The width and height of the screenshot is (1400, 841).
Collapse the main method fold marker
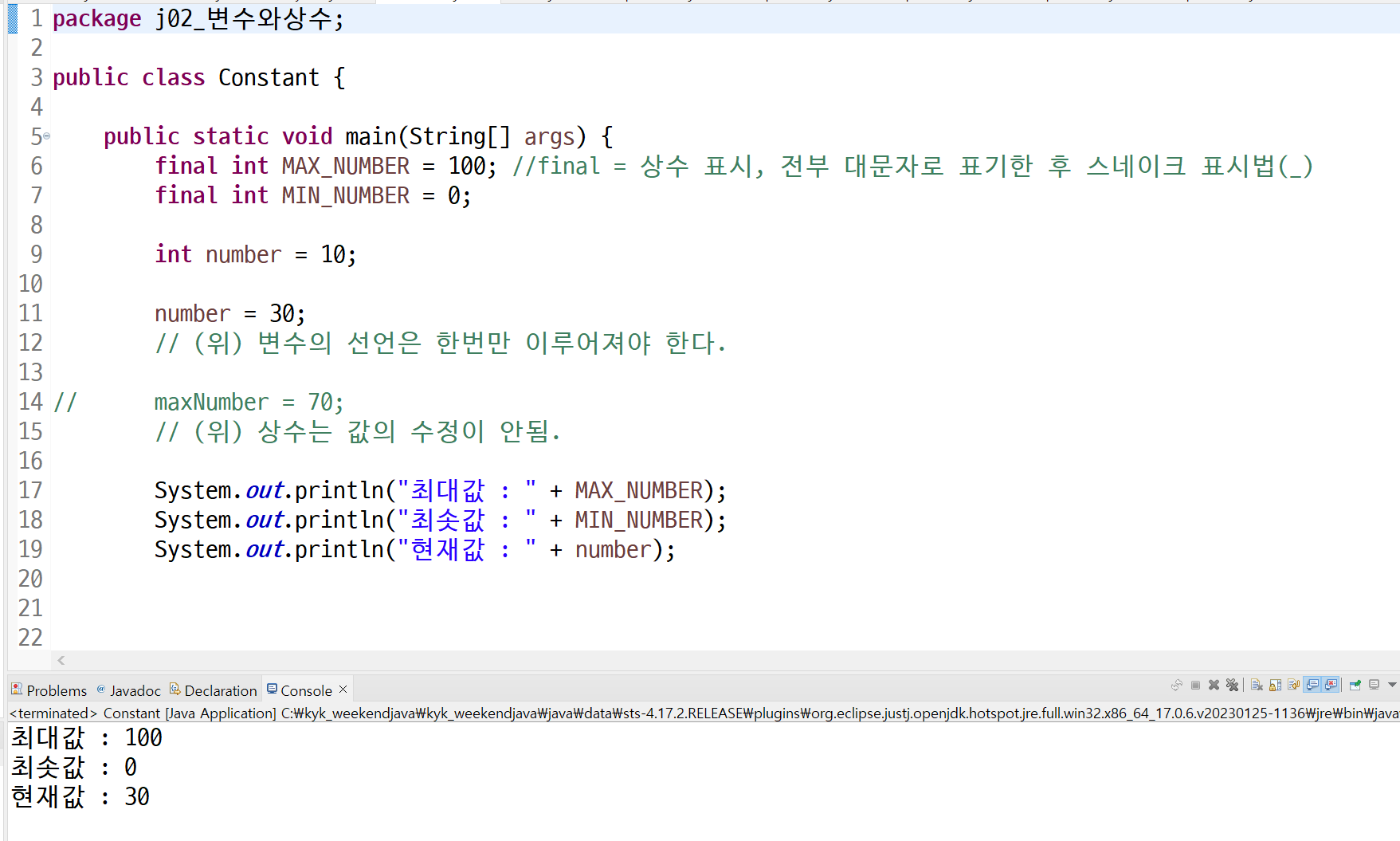pyautogui.click(x=46, y=136)
